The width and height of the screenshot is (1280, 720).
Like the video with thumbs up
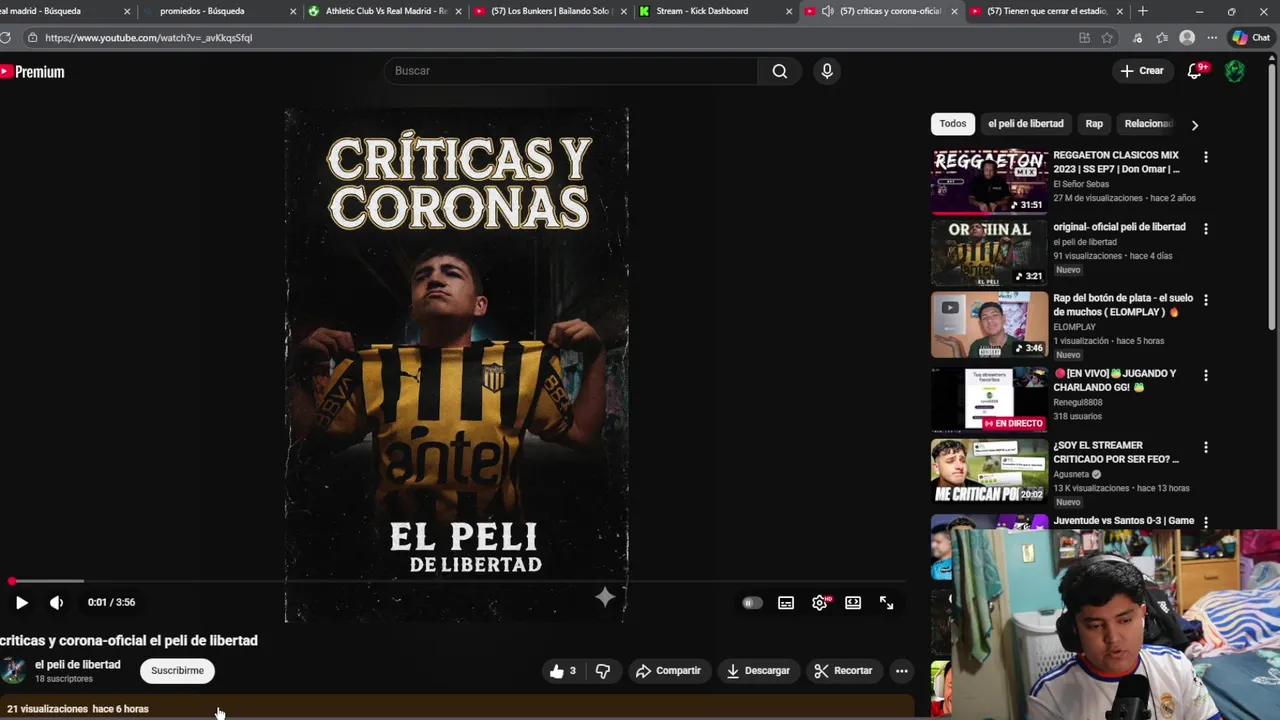563,671
